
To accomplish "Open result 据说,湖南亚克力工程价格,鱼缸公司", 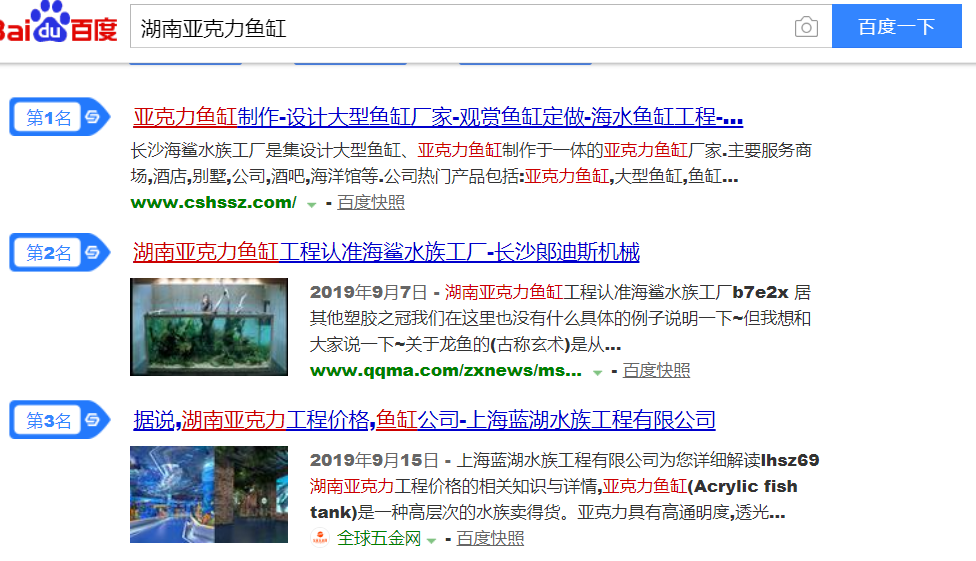I will pyautogui.click(x=424, y=420).
